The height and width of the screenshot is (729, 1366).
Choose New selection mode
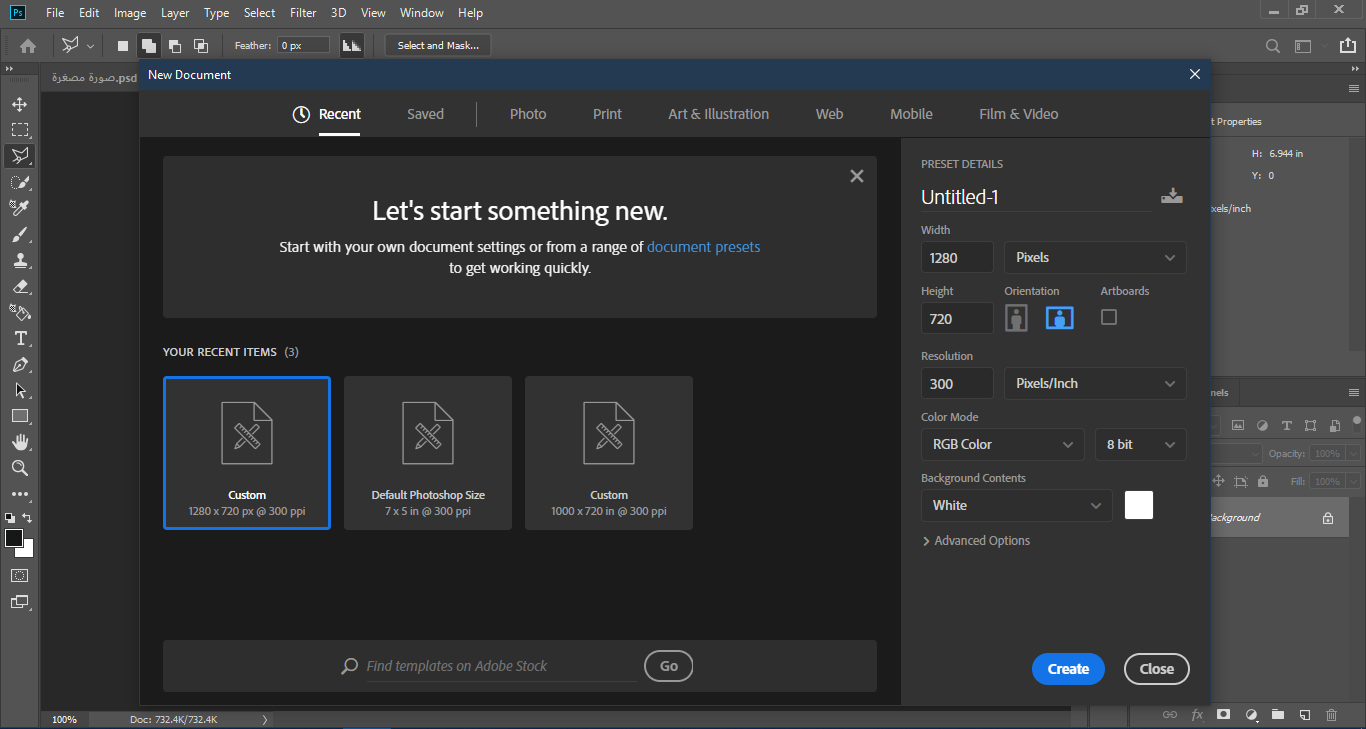coord(123,46)
